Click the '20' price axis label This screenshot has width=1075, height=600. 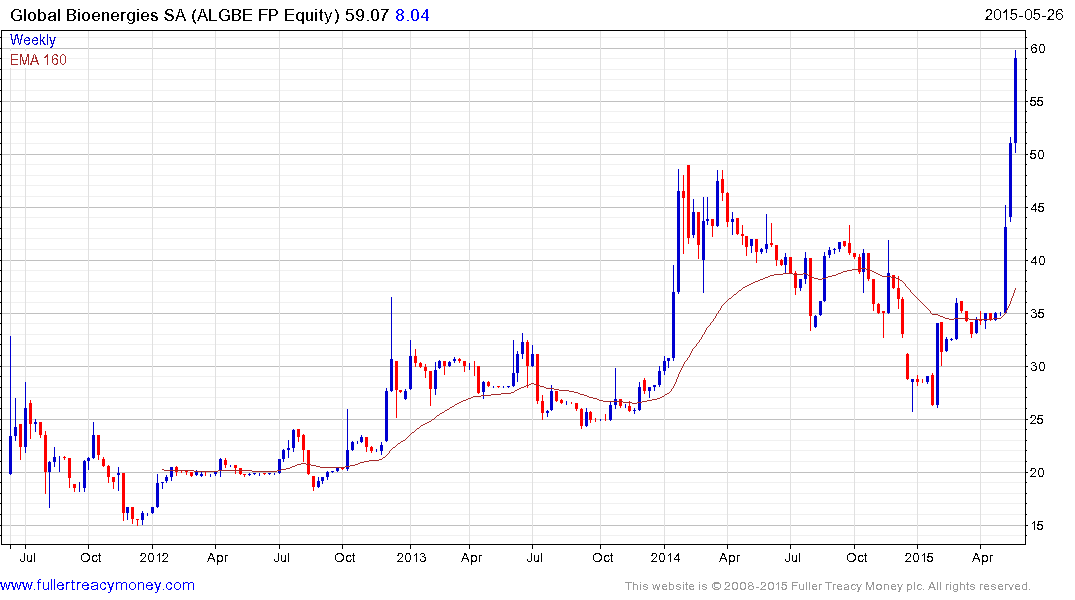pos(1037,472)
